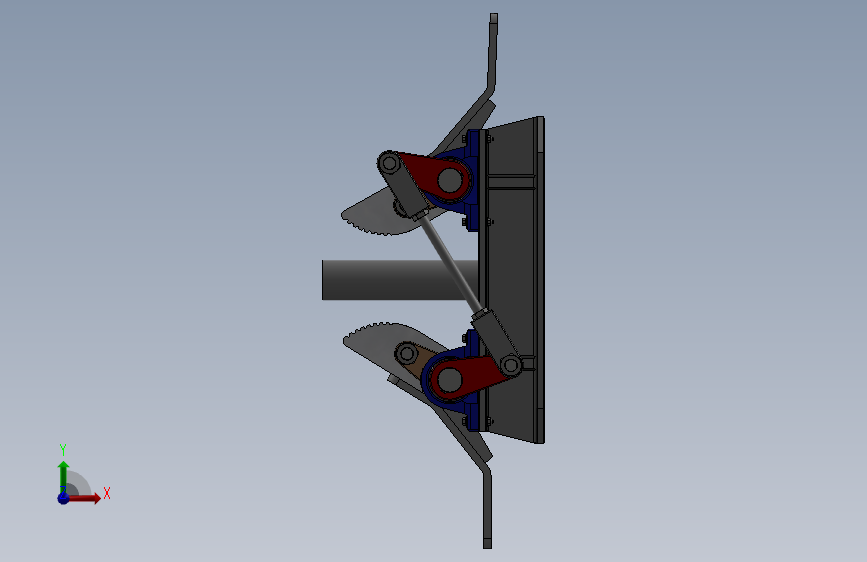
Task: Select the lower red lever arm
Action: [470, 376]
